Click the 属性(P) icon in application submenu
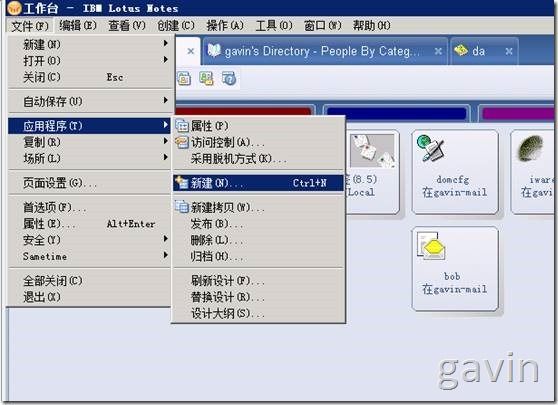The height and width of the screenshot is (405, 558). [182, 126]
